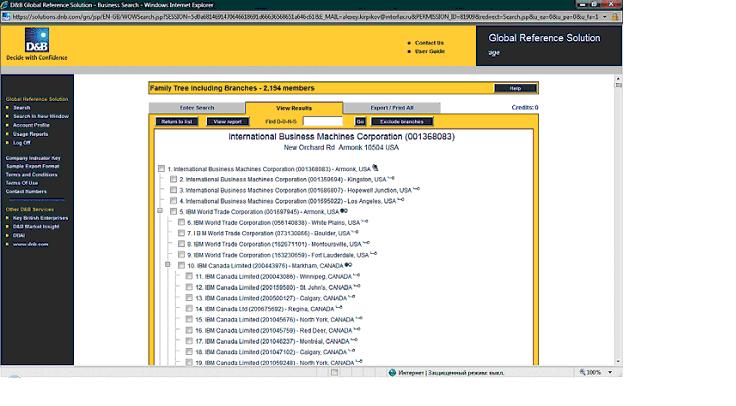Click the zoom magnifier icon in status bar
736x406 pixels.
point(583,372)
